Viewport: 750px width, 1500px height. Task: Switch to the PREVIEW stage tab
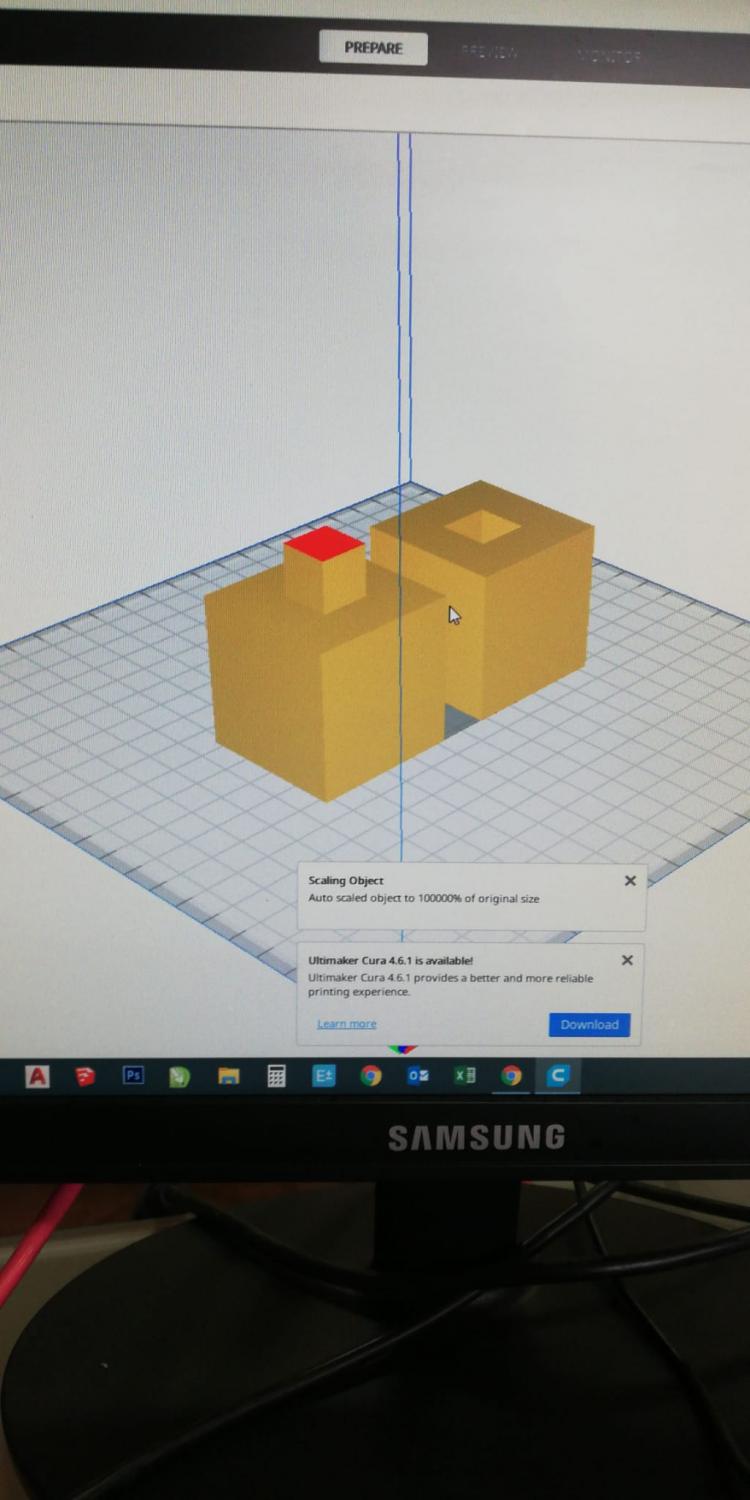click(489, 52)
